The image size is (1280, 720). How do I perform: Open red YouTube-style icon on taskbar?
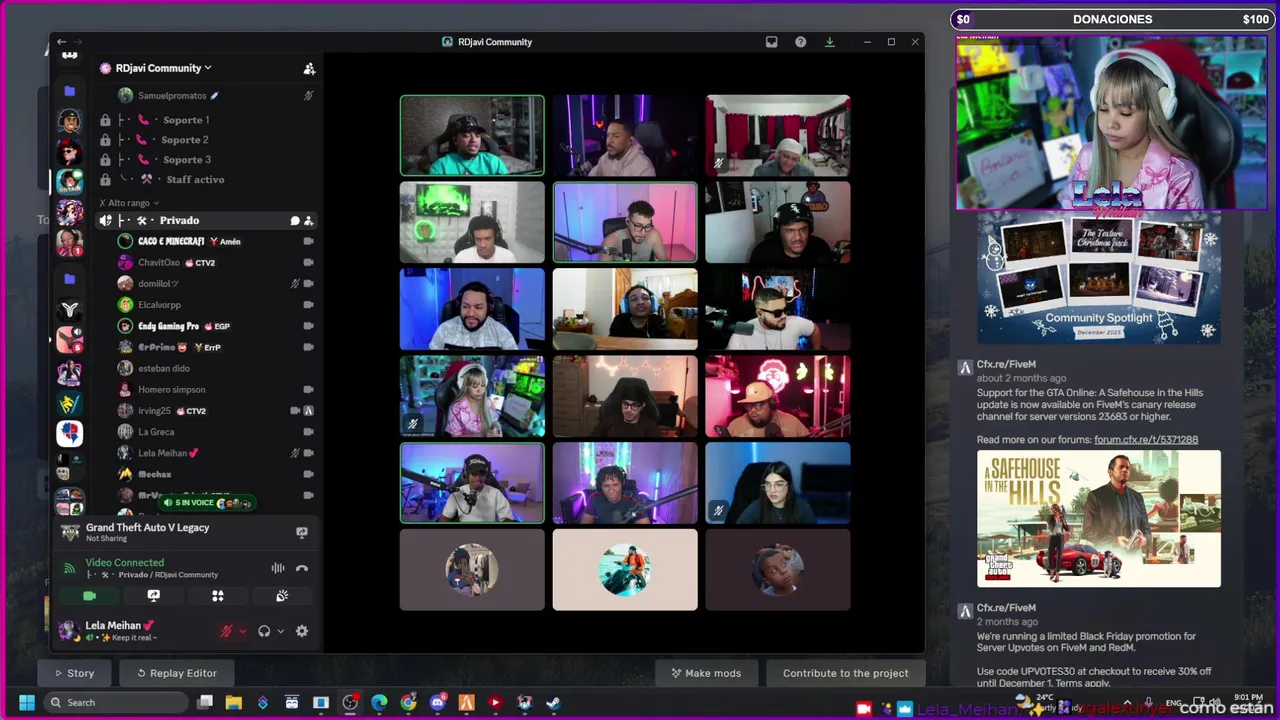[495, 703]
